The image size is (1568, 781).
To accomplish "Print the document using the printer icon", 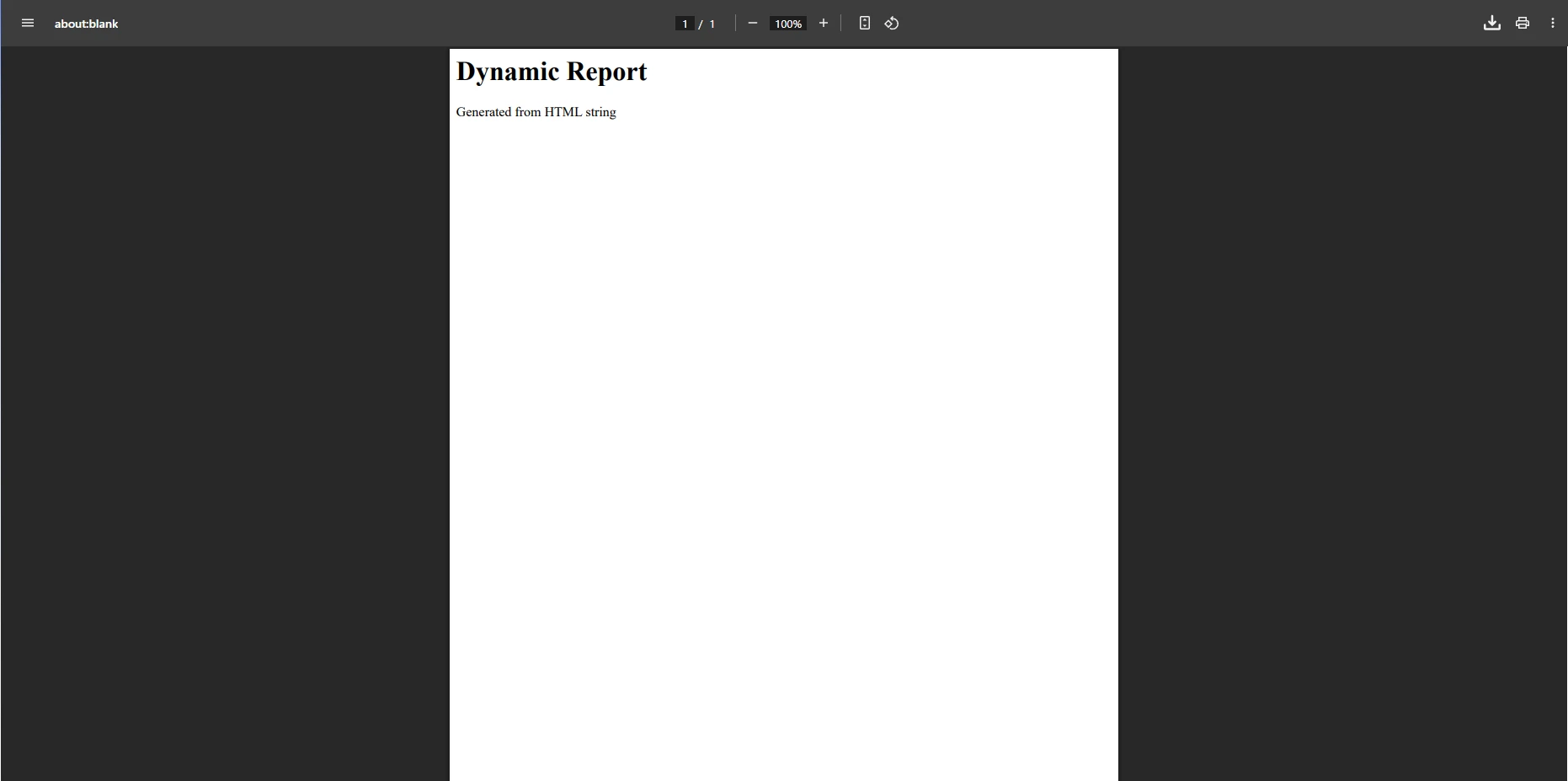I will click(x=1523, y=24).
